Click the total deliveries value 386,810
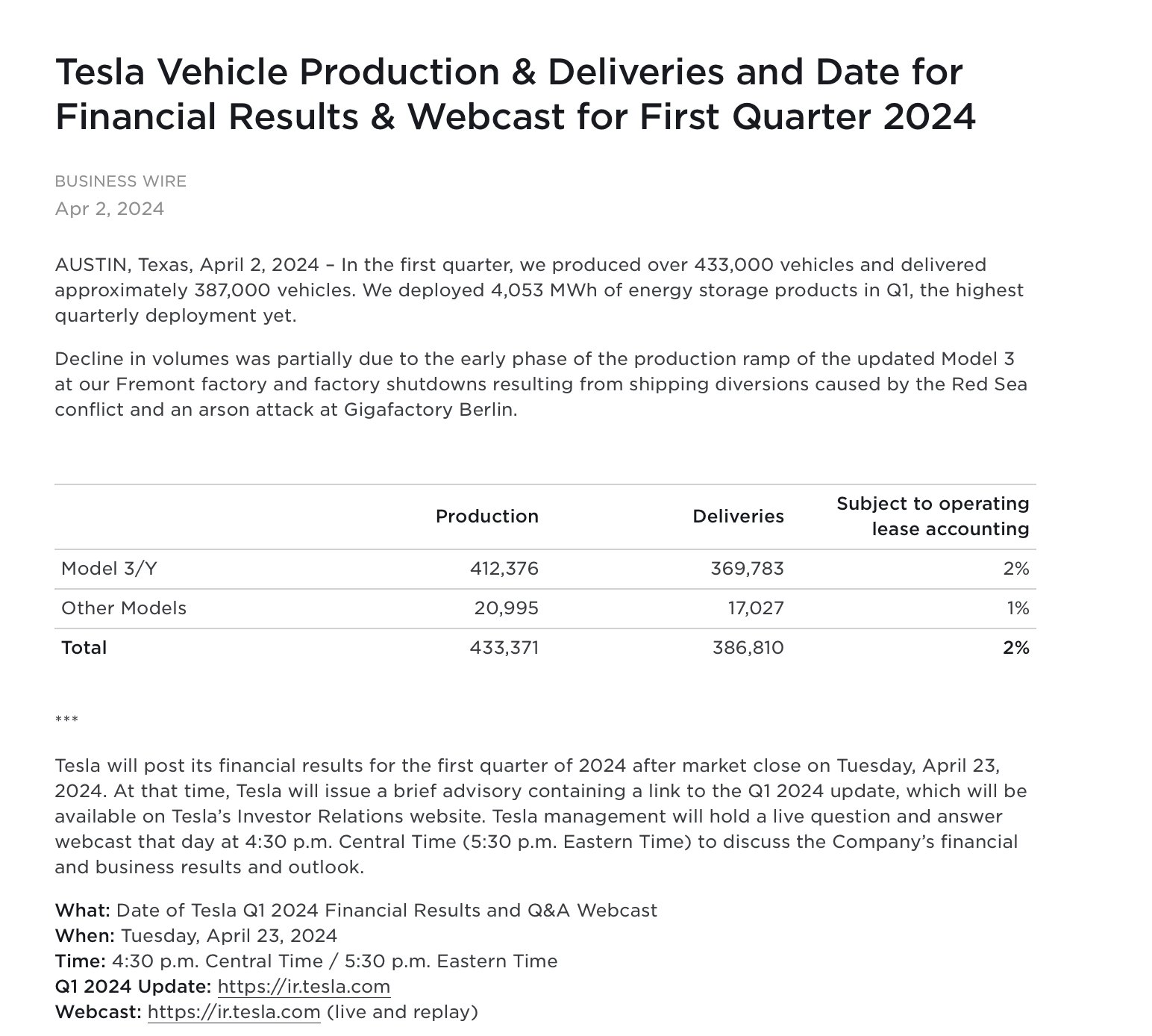The image size is (1152, 1036). pos(748,648)
